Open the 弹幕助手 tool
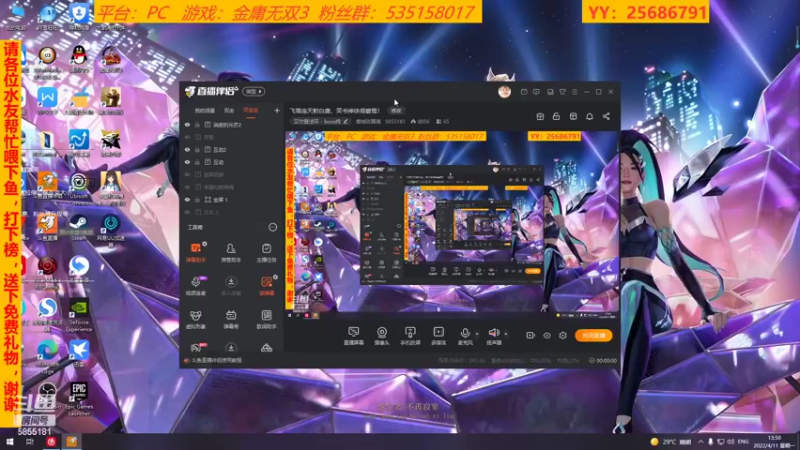Image resolution: width=800 pixels, height=450 pixels. point(195,253)
